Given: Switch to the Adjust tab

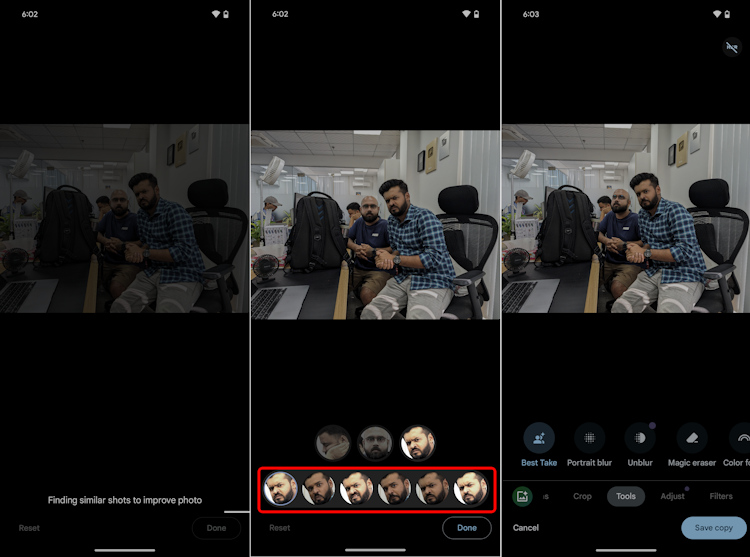Looking at the screenshot, I should pos(672,496).
